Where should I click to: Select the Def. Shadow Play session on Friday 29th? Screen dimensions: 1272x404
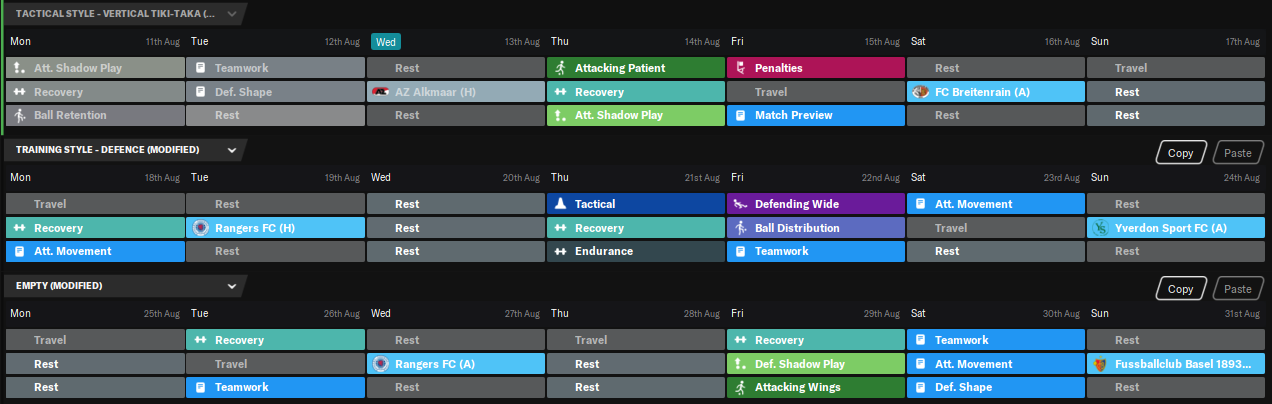point(816,364)
